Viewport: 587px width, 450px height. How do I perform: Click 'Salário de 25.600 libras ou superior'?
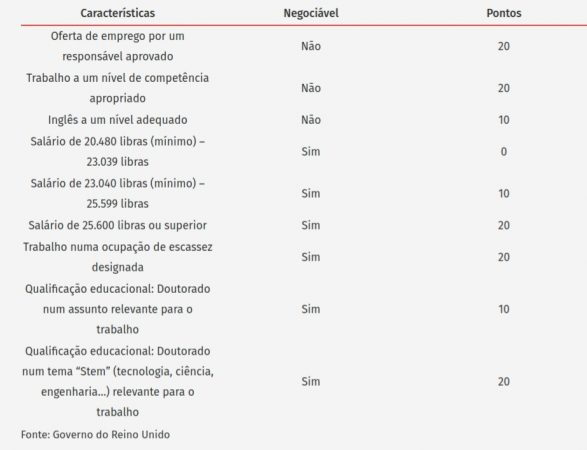[x=118, y=225]
